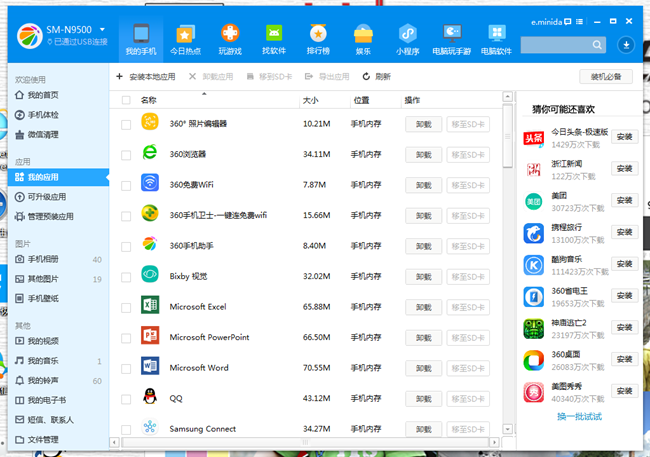The image size is (650, 457).
Task: Focus the top search box
Action: 563,44
